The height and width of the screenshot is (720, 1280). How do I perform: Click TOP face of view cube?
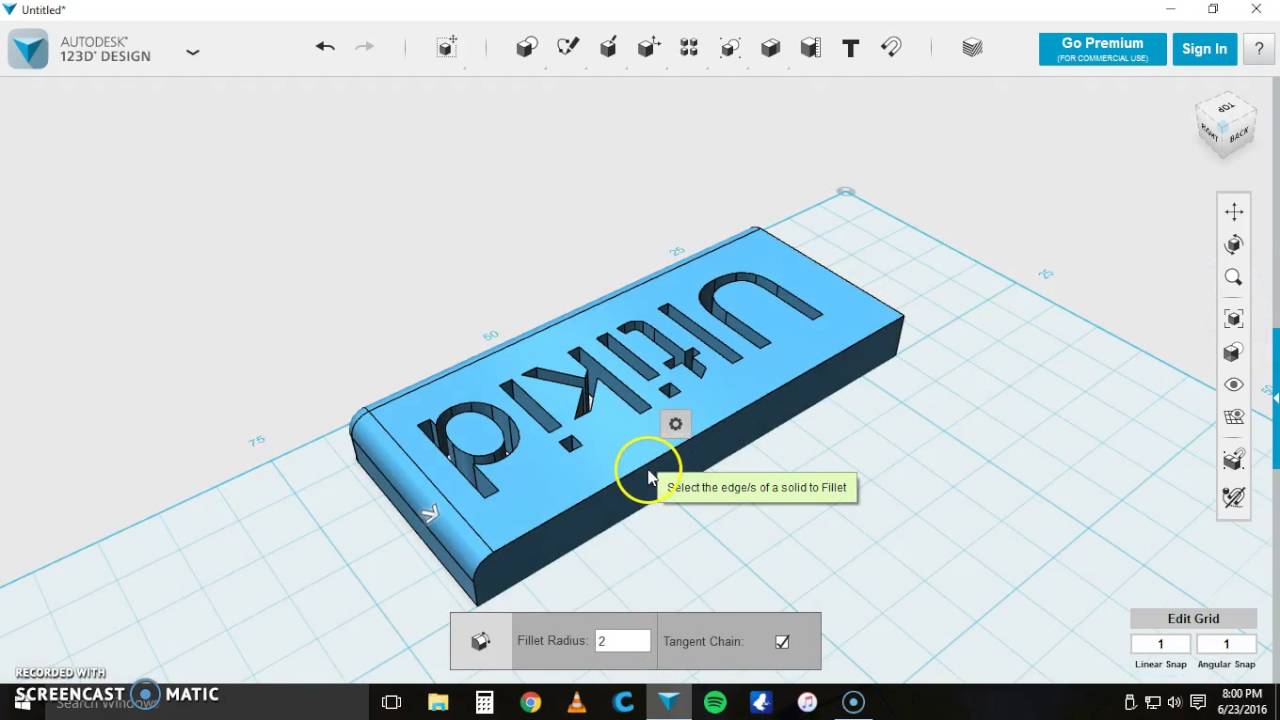(1226, 107)
